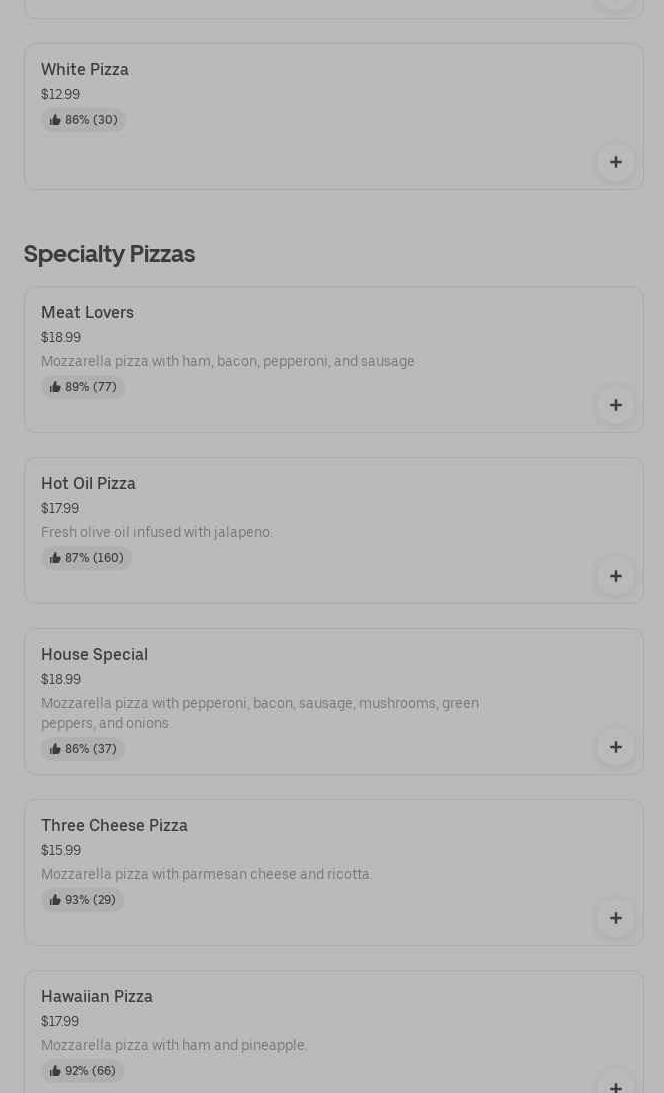This screenshot has width=664, height=1093.
Task: Click the 92% (66) rating badge
Action: coord(83,1071)
